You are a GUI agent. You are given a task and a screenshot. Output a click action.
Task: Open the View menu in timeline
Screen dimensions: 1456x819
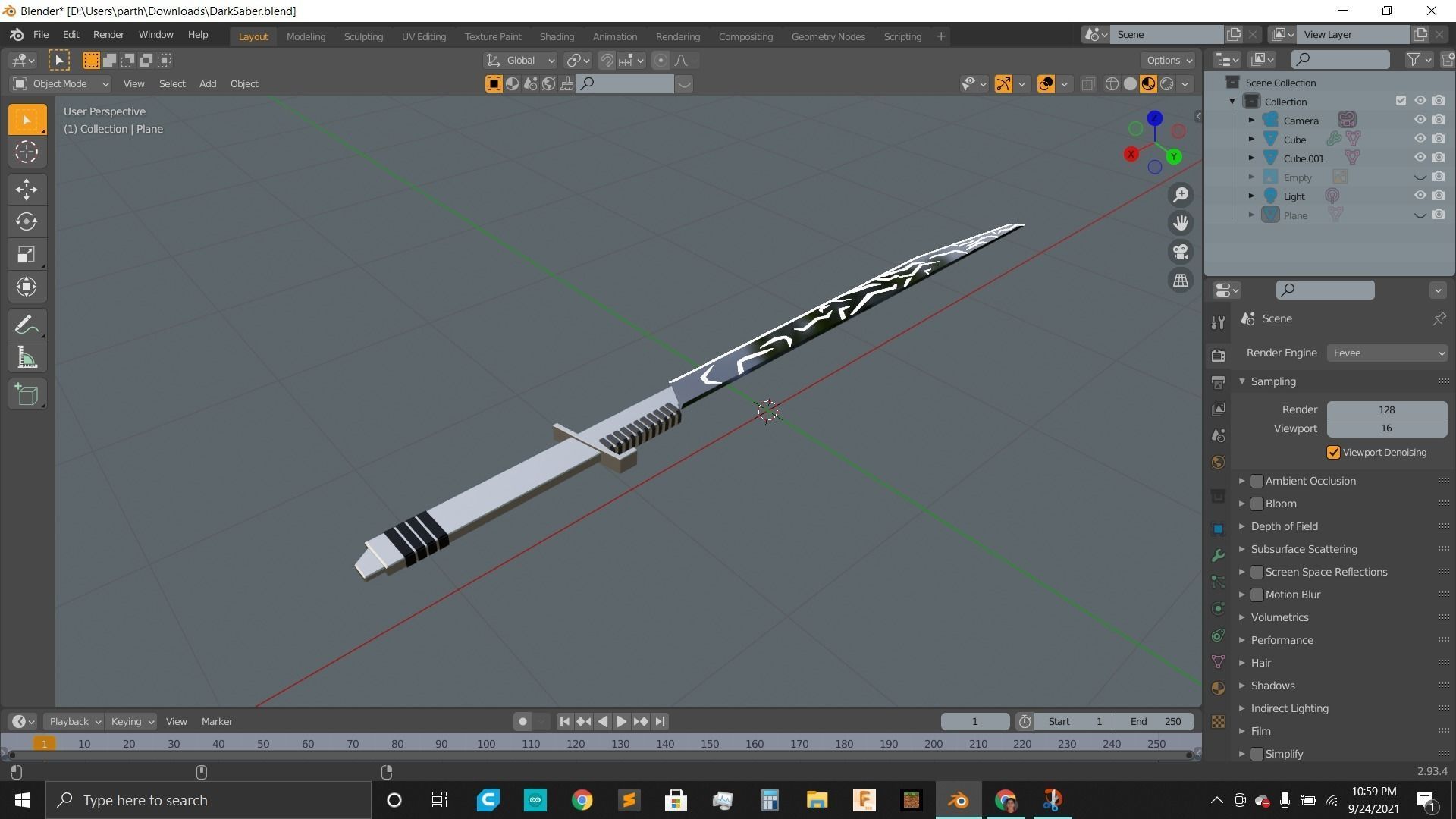(x=176, y=721)
